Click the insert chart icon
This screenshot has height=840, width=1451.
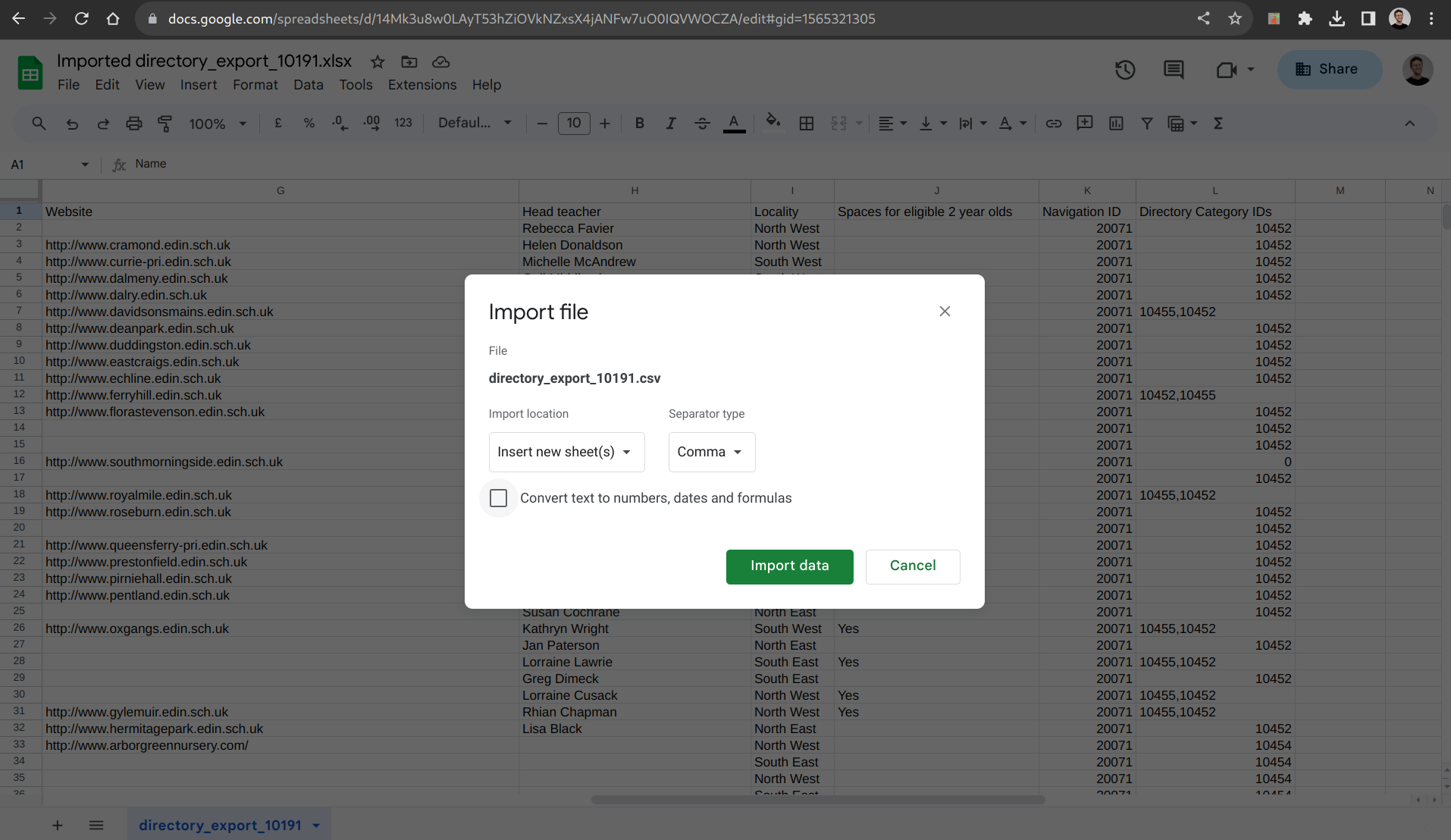tap(1116, 124)
